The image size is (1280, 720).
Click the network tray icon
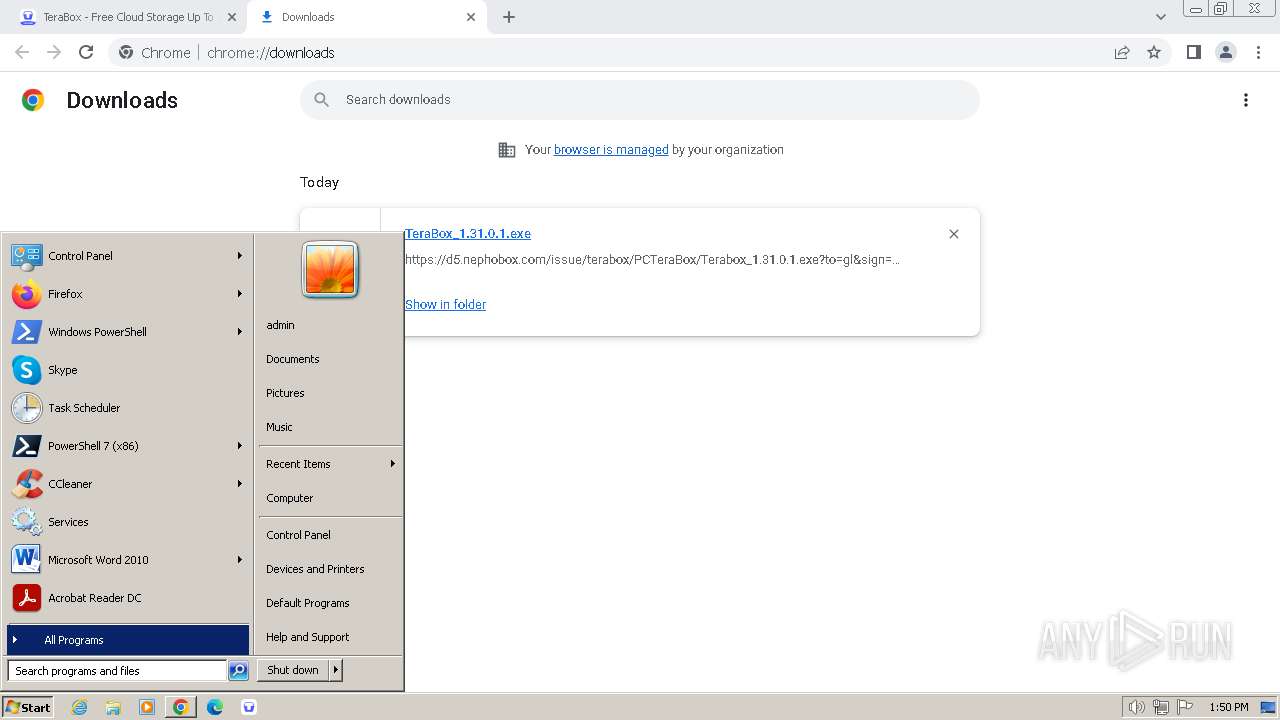(x=1161, y=707)
